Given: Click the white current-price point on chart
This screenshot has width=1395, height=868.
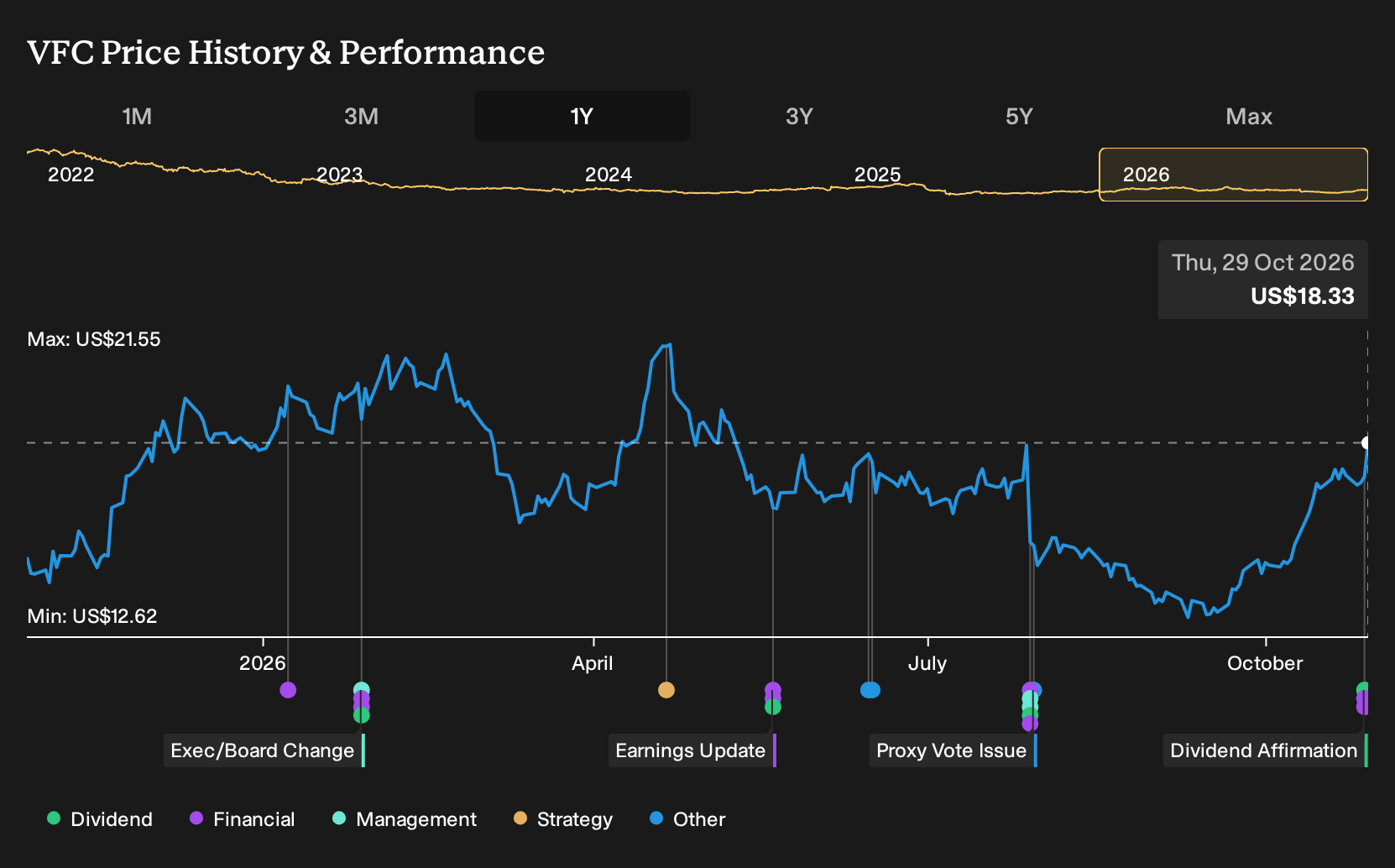Looking at the screenshot, I should click(1366, 442).
